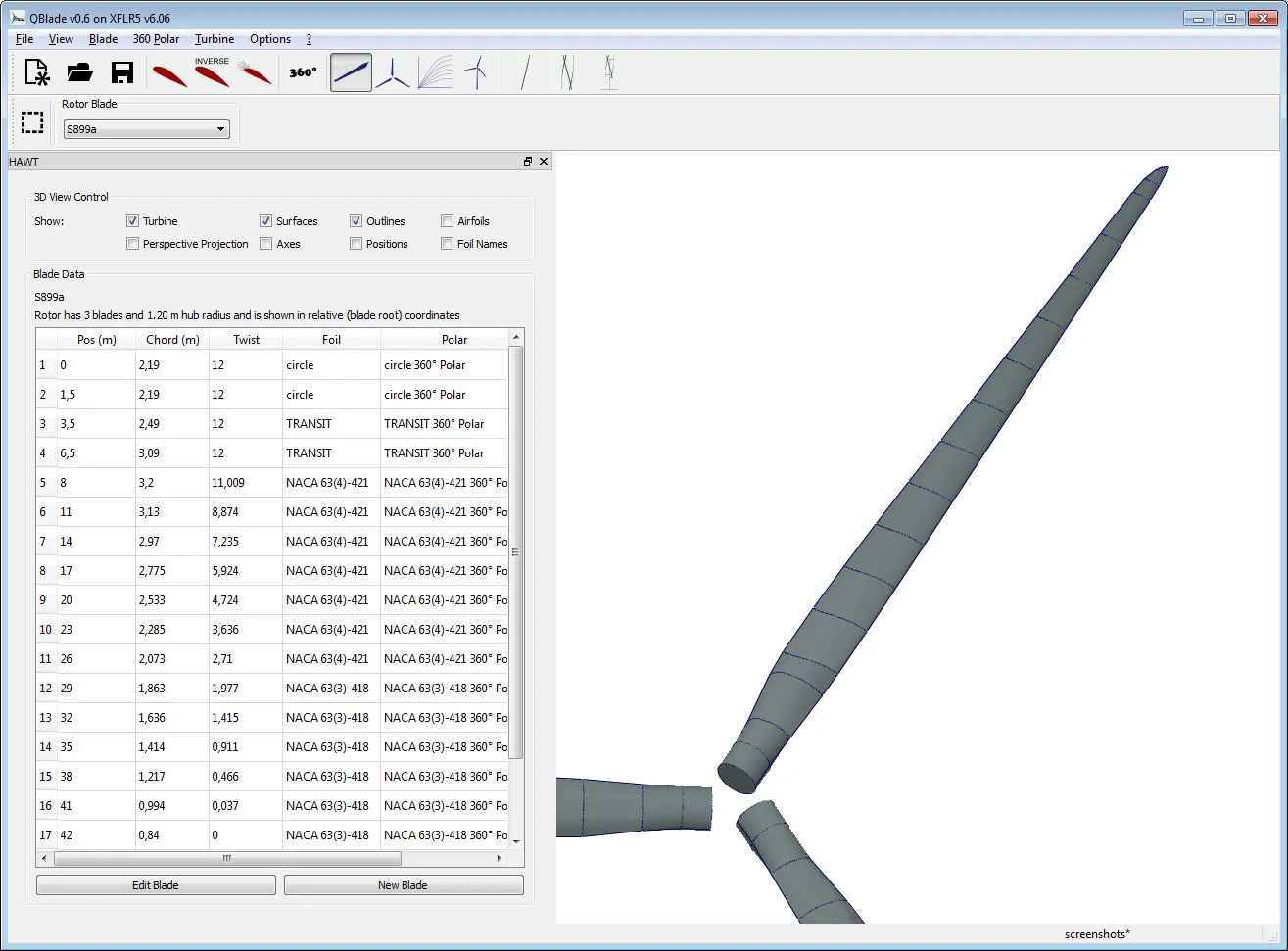1288x951 pixels.
Task: Click the horizontal scrollbar below the blade table
Action: [x=225, y=858]
